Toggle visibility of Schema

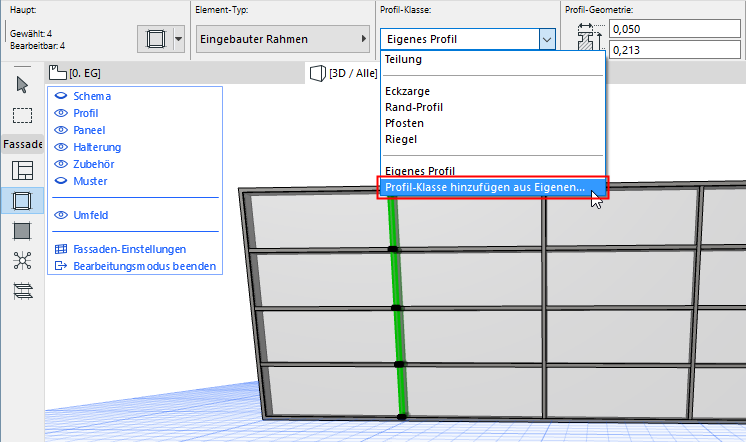(x=61, y=96)
